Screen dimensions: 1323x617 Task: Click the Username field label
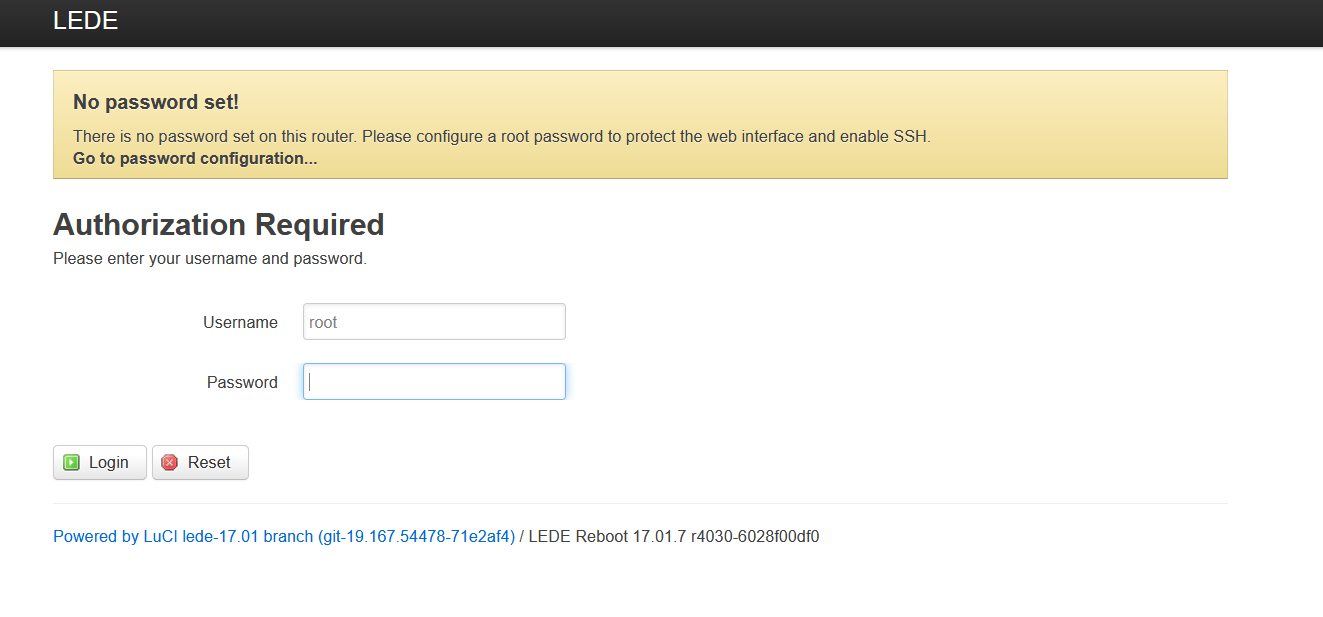(x=240, y=322)
